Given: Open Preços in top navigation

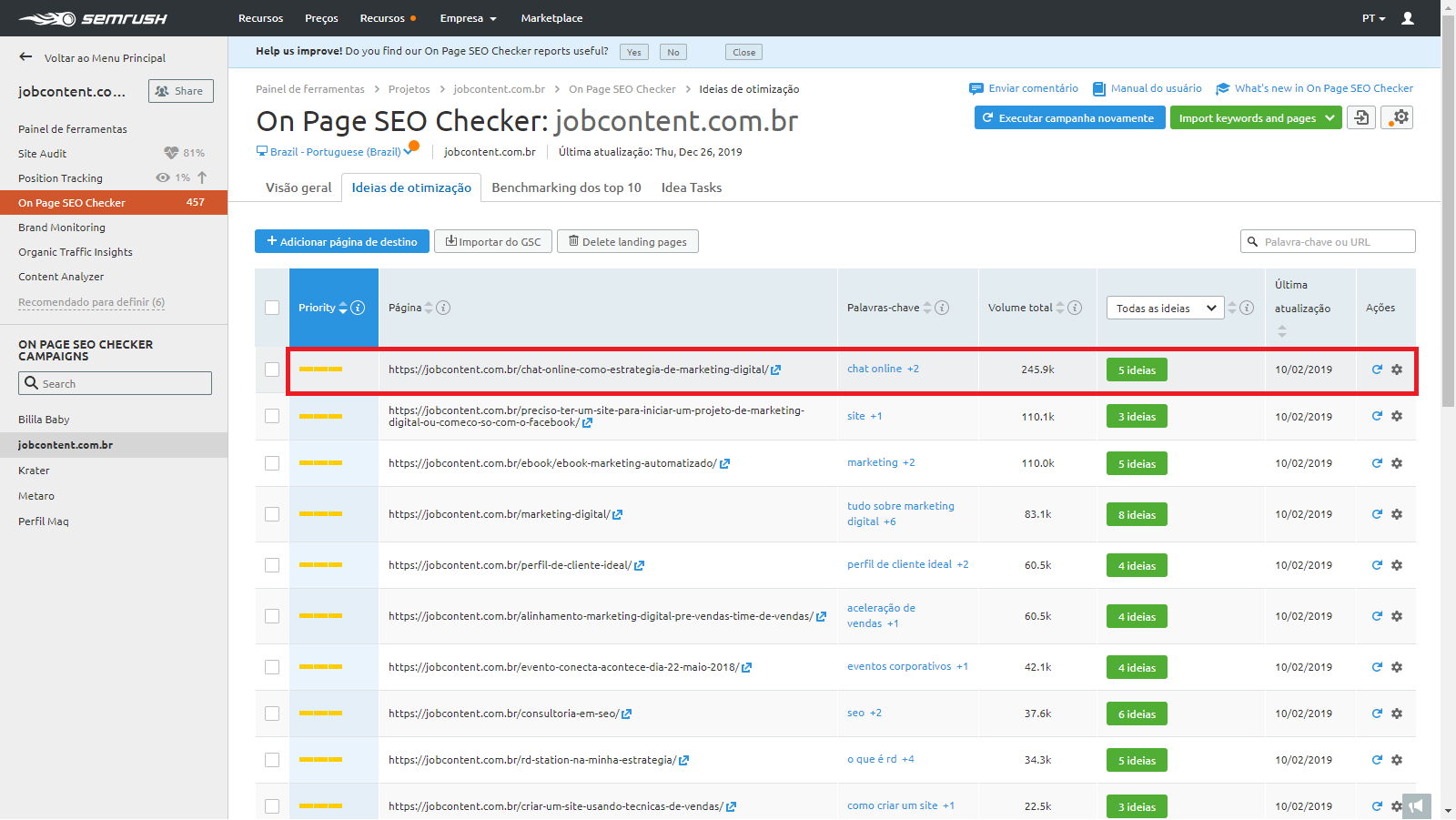Looking at the screenshot, I should point(321,18).
